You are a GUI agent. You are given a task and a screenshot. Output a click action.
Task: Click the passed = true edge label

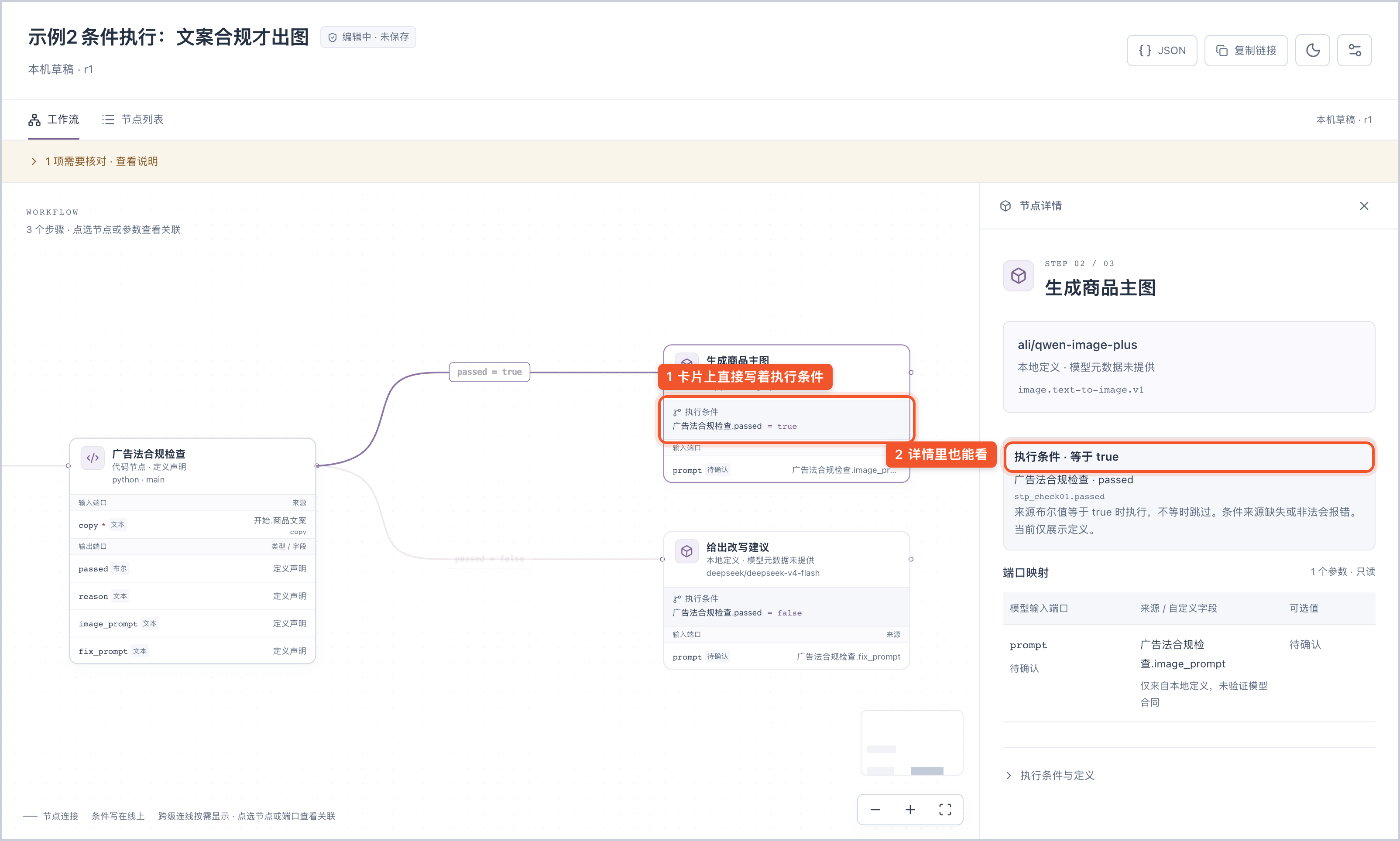click(489, 372)
